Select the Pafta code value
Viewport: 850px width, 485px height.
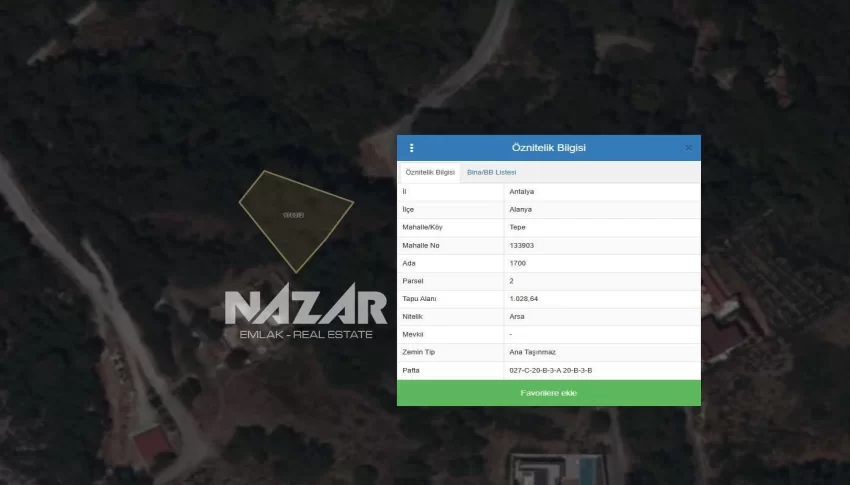[x=550, y=370]
